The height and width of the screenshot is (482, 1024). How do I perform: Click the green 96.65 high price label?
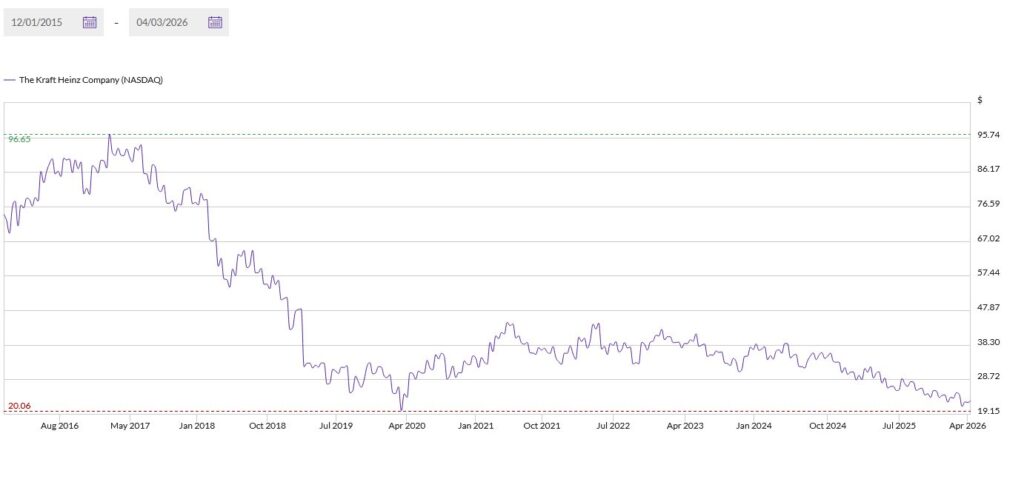point(19,140)
